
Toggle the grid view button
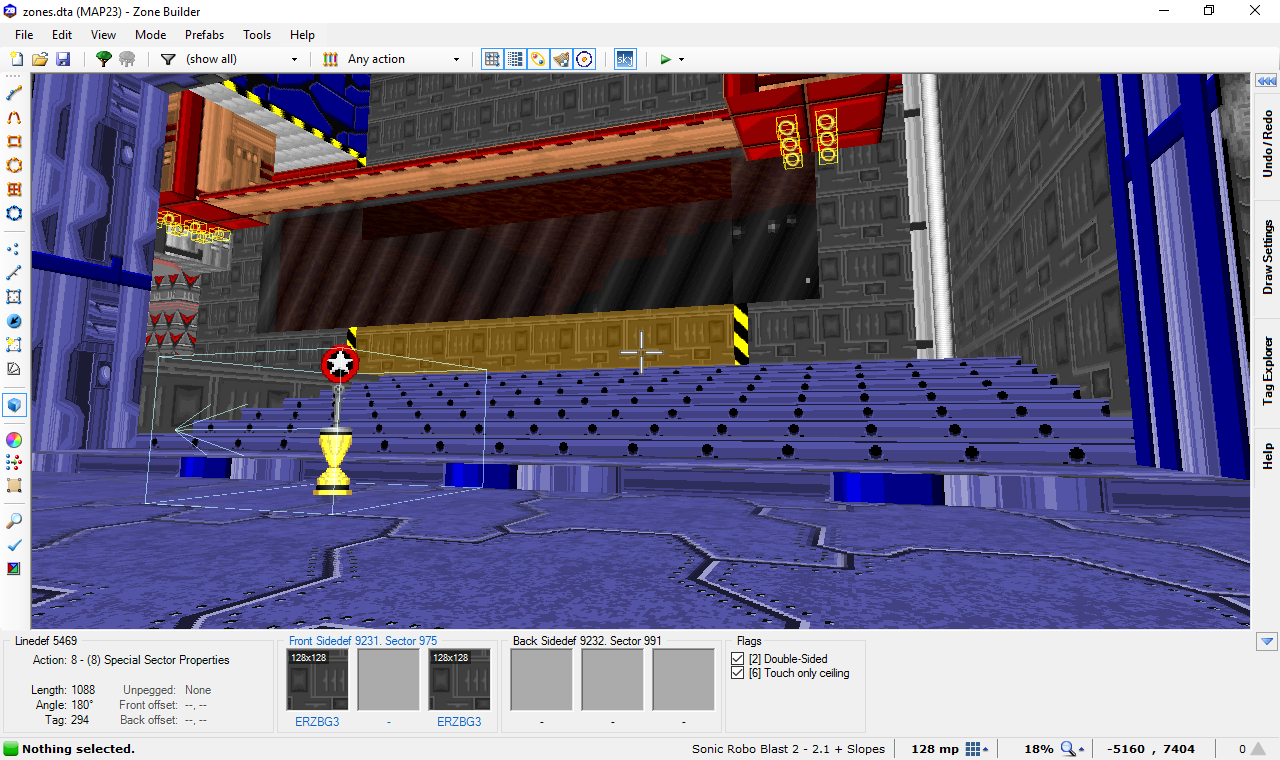pyautogui.click(x=492, y=59)
